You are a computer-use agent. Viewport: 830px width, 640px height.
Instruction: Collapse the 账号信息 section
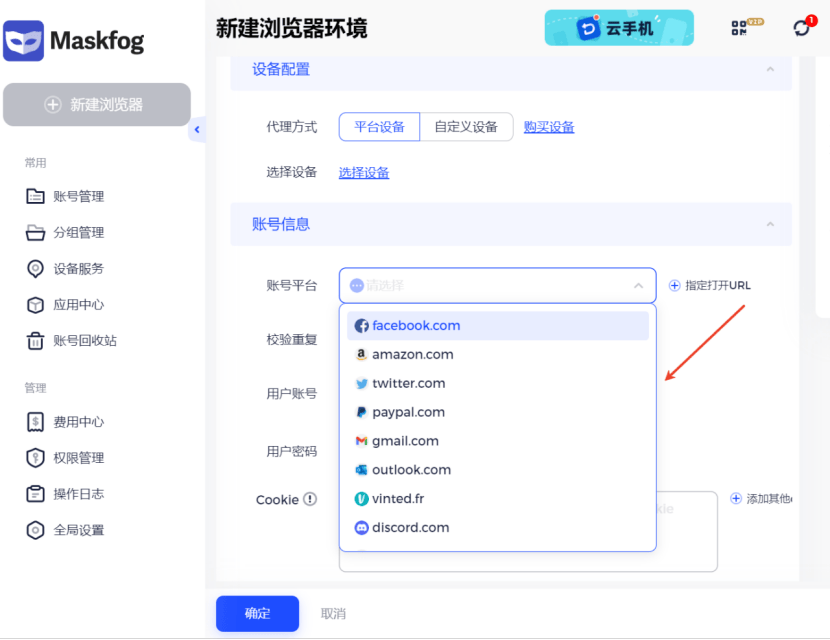click(770, 226)
